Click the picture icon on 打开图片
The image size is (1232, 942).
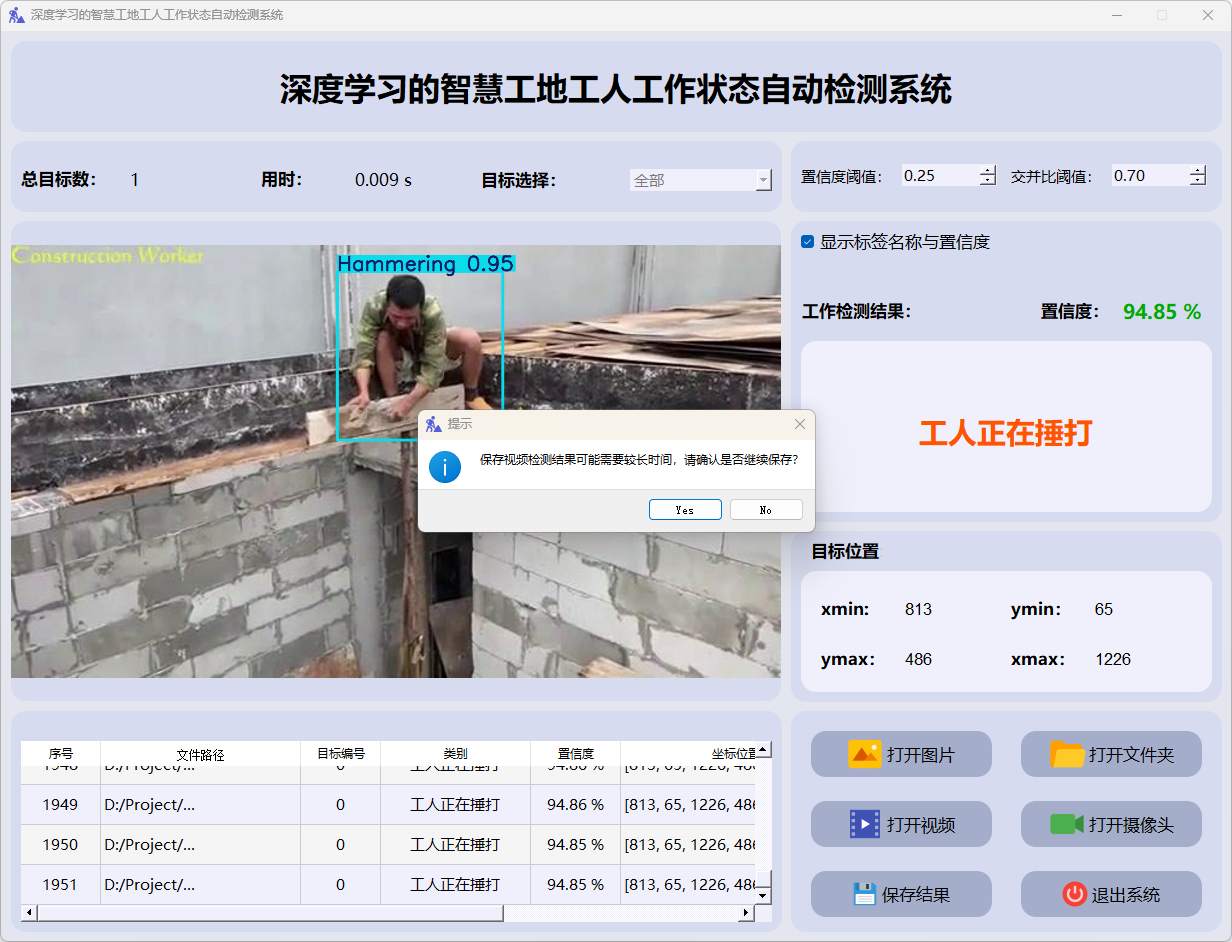click(x=864, y=754)
